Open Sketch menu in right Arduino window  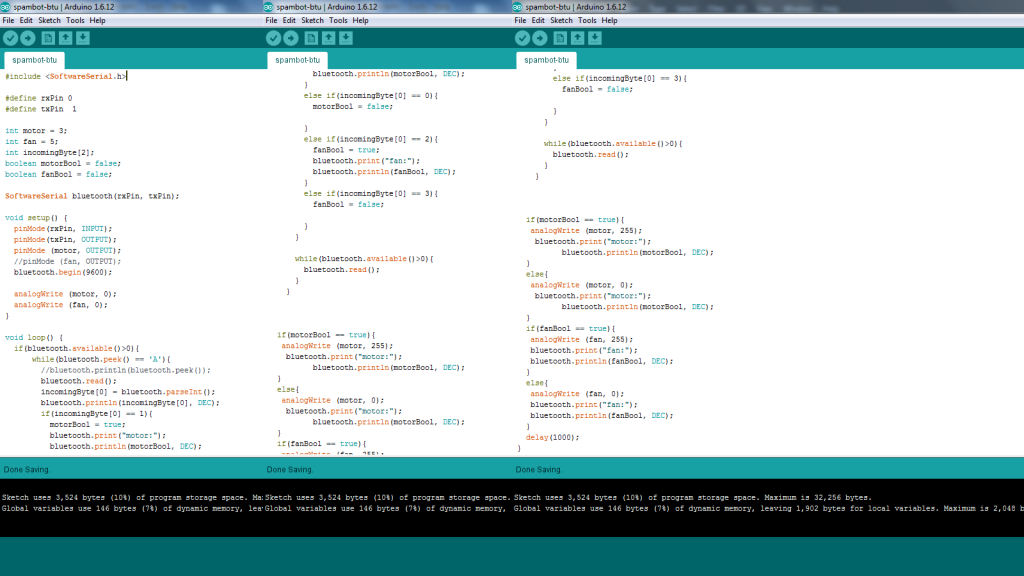point(561,20)
